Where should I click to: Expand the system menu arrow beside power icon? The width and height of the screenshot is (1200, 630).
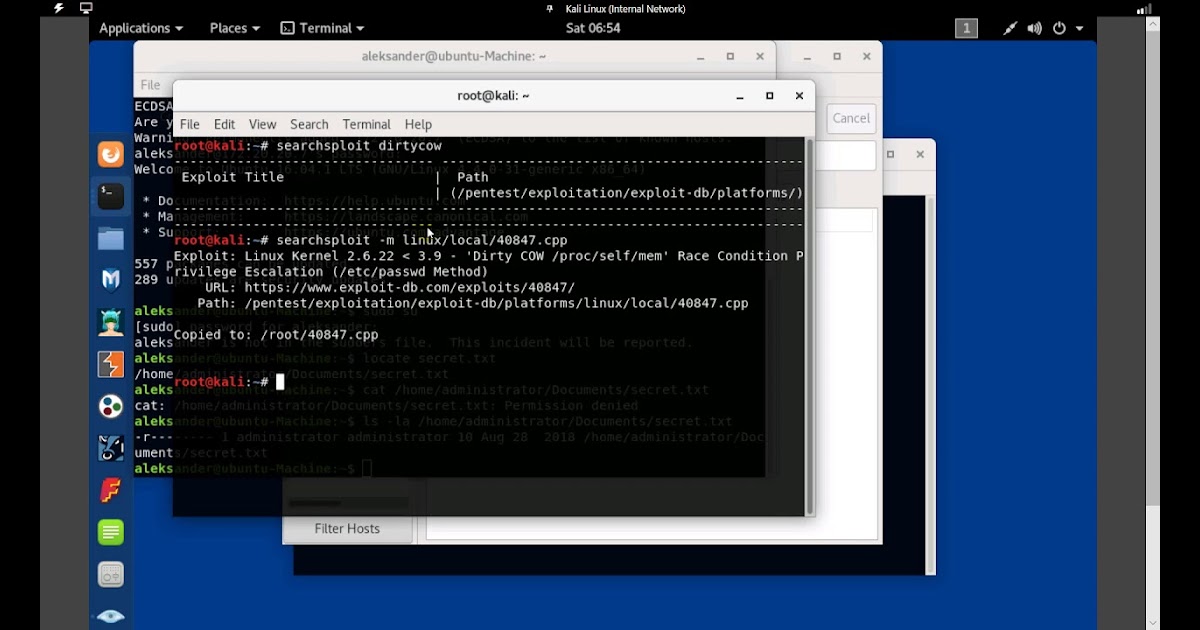pos(1080,28)
